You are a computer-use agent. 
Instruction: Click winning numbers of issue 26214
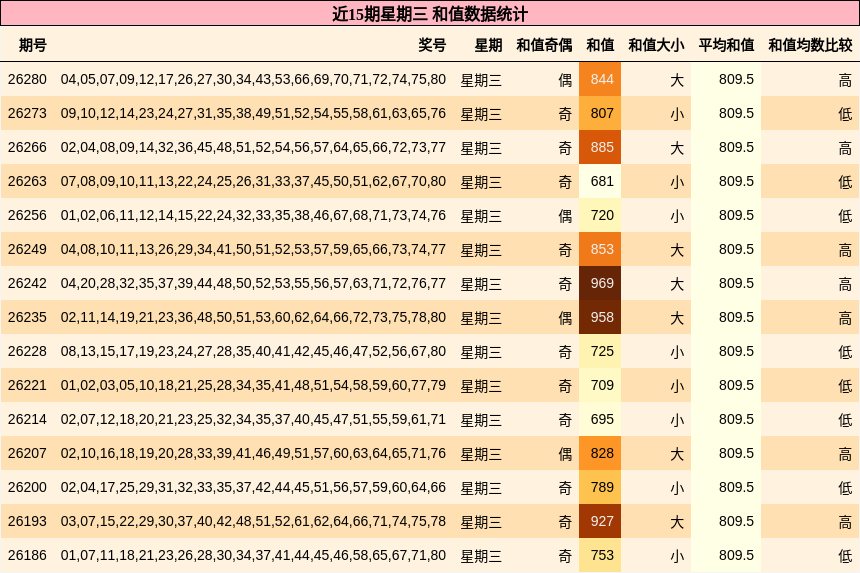(253, 419)
